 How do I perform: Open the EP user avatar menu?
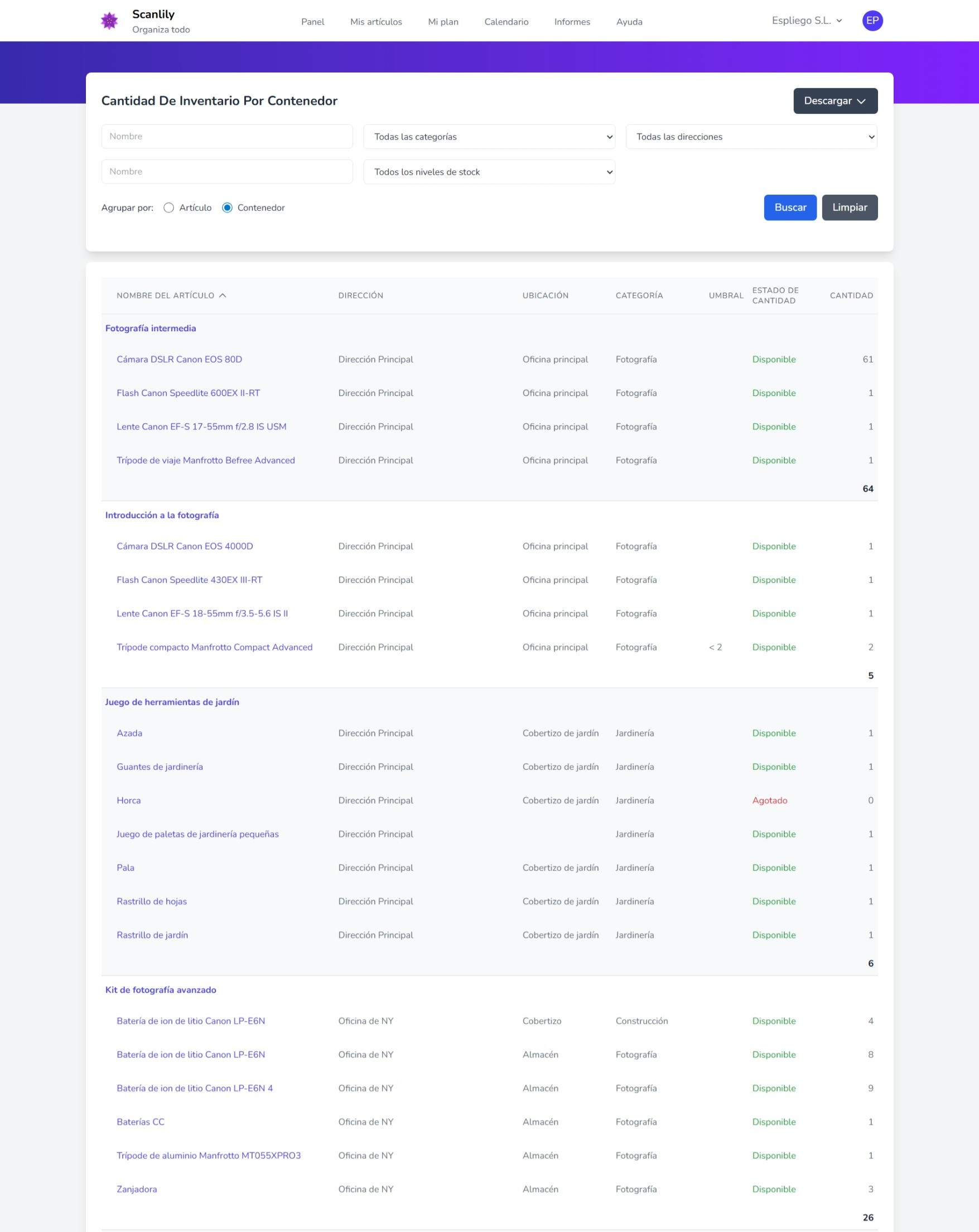tap(872, 21)
